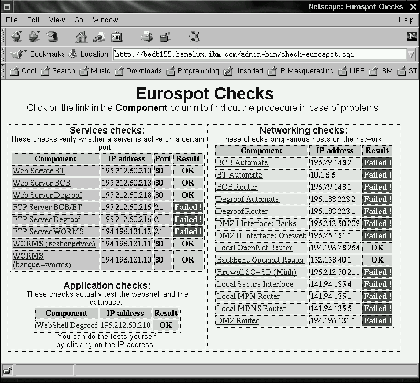Collapse the location toolbar using its grip

coord(4,54)
